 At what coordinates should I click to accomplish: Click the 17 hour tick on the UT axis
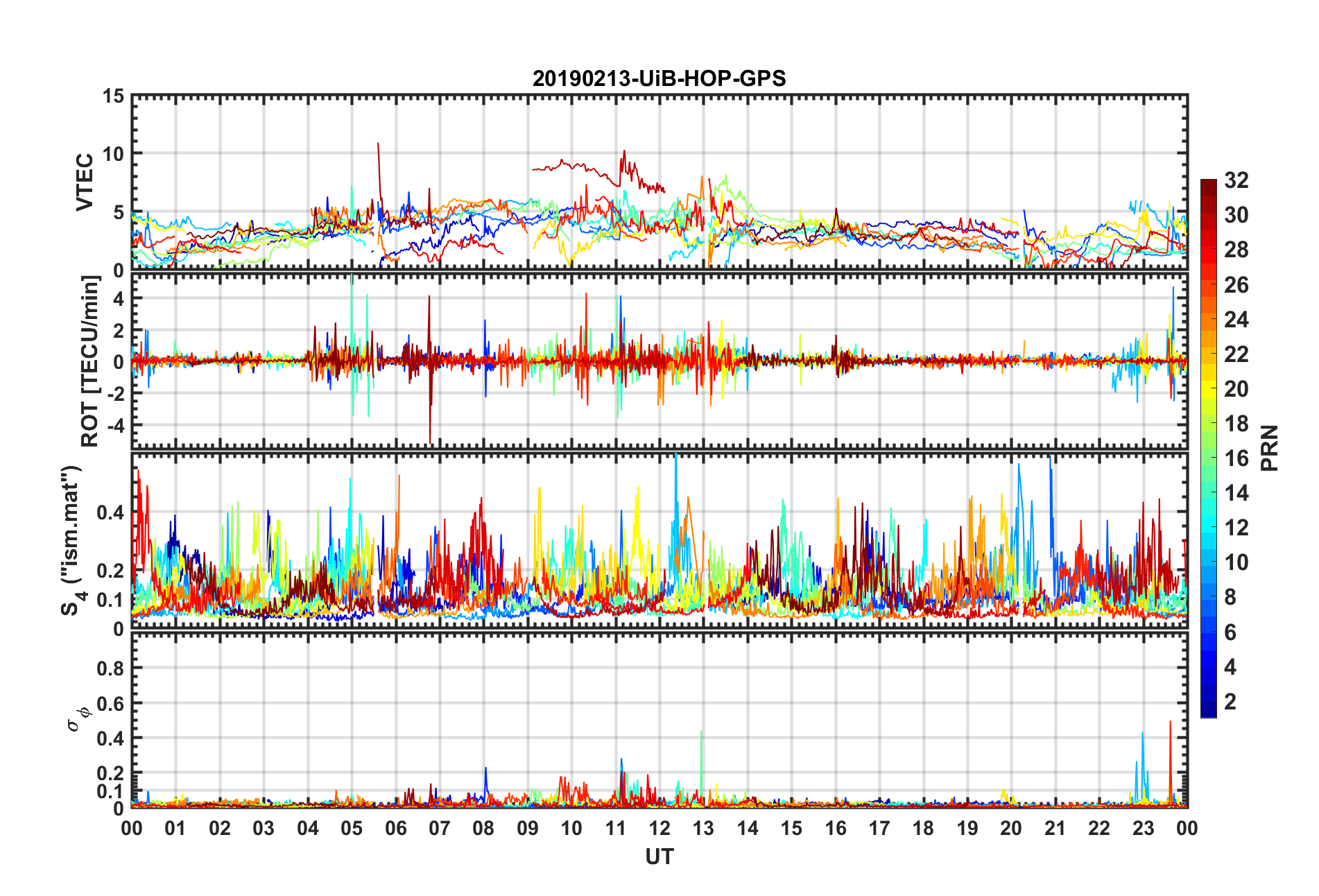(x=879, y=828)
